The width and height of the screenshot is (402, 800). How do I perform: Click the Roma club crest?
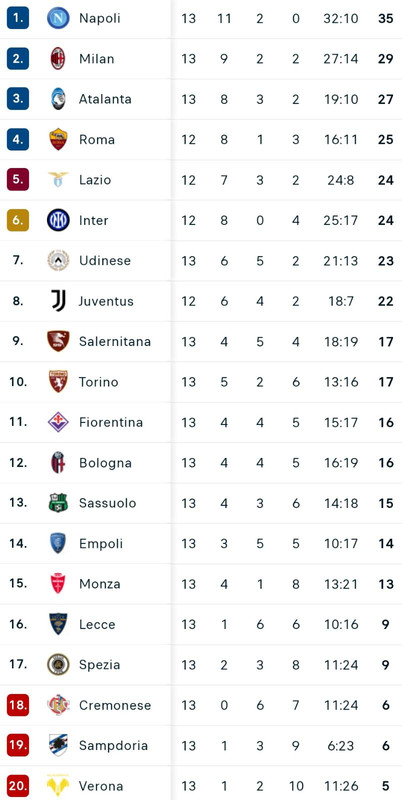click(x=58, y=139)
